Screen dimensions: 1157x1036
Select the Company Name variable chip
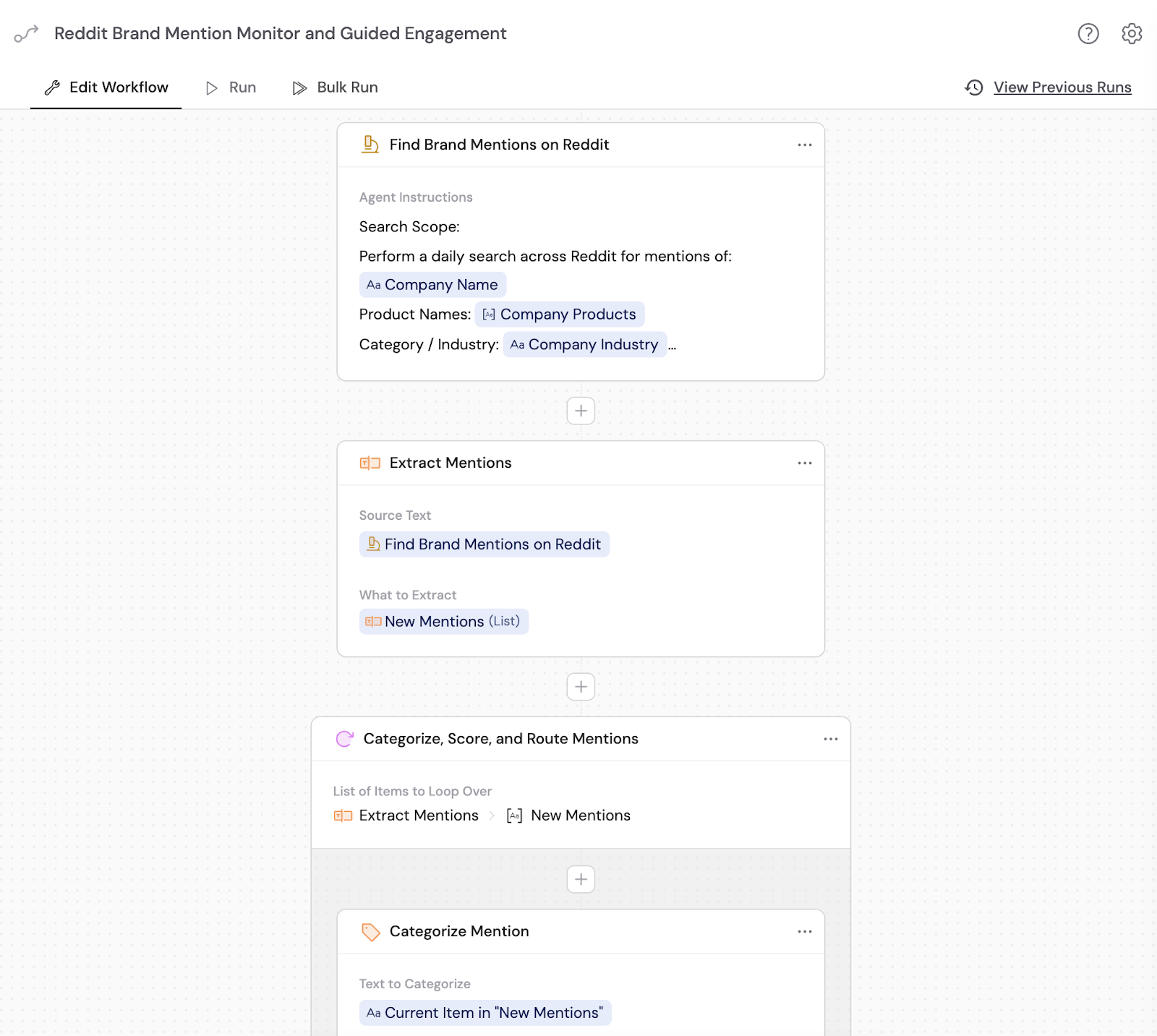(432, 285)
